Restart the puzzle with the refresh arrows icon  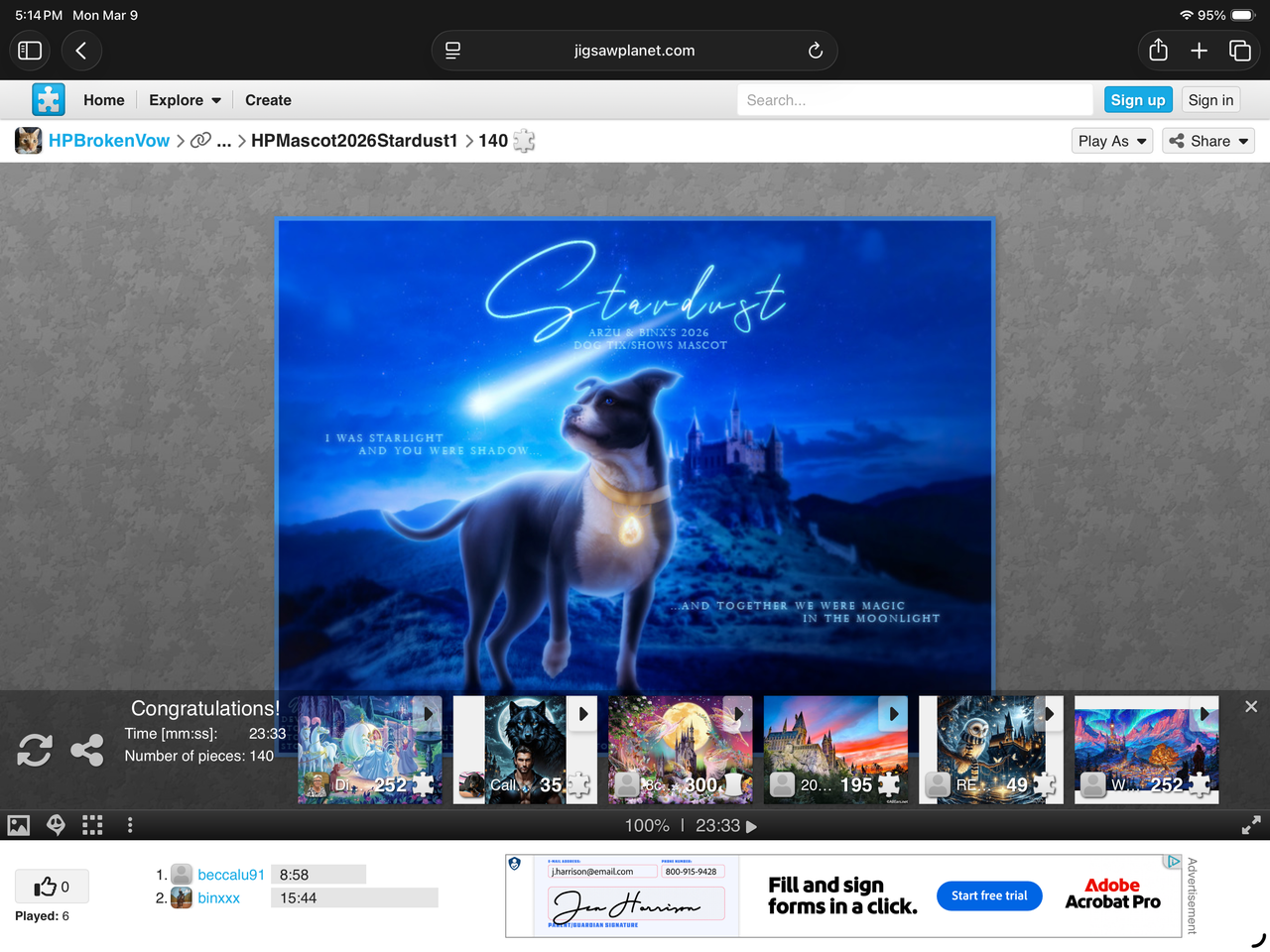[x=35, y=750]
